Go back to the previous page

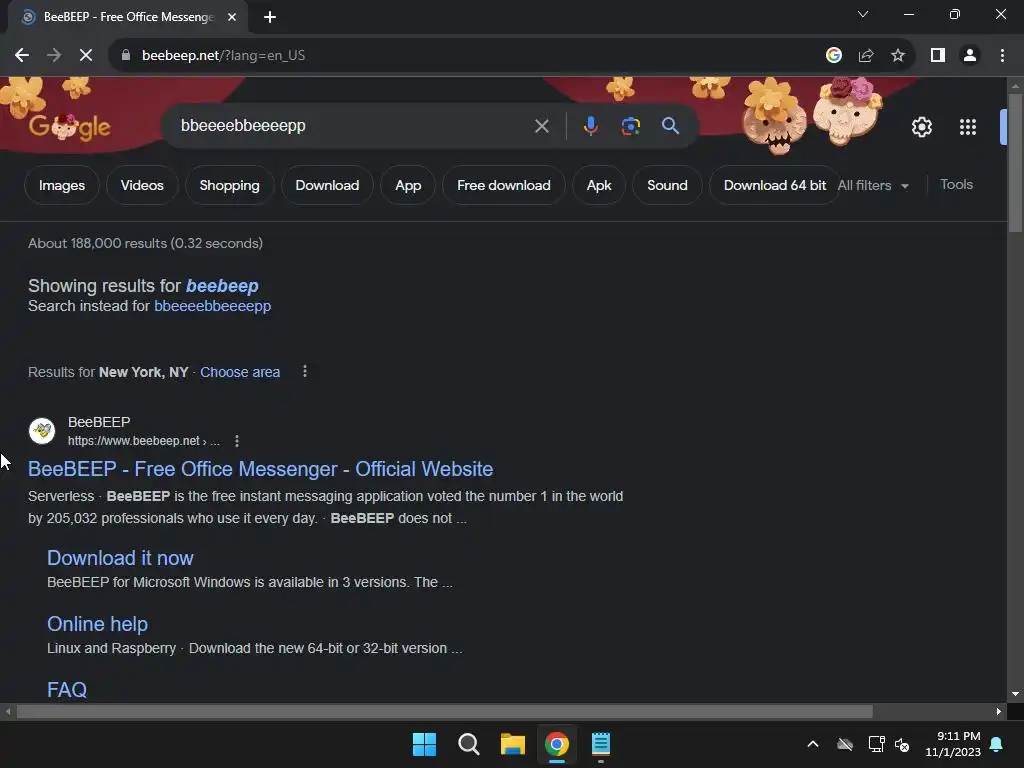point(22,56)
